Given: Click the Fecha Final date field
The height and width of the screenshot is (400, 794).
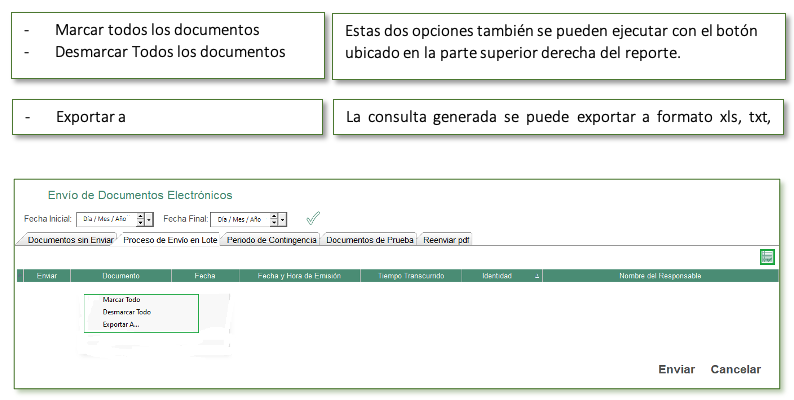Looking at the screenshot, I should tap(239, 219).
